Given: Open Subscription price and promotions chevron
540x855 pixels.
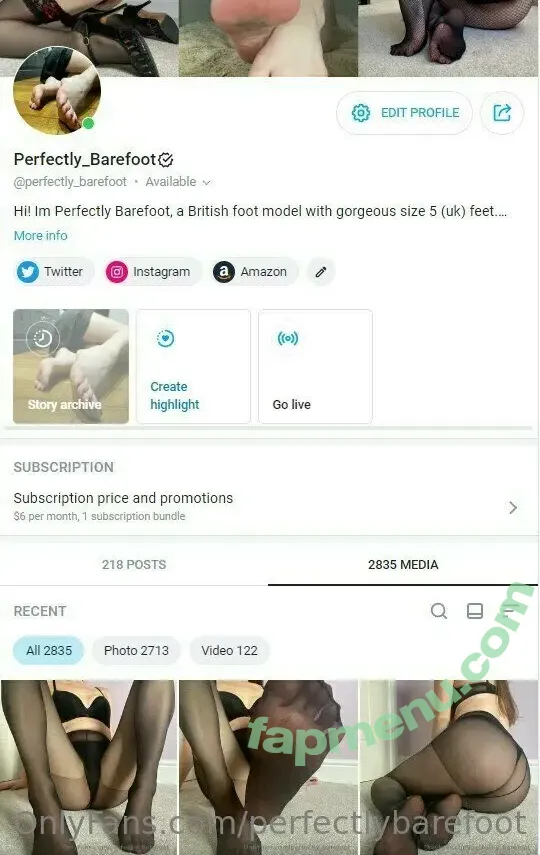Looking at the screenshot, I should 513,508.
